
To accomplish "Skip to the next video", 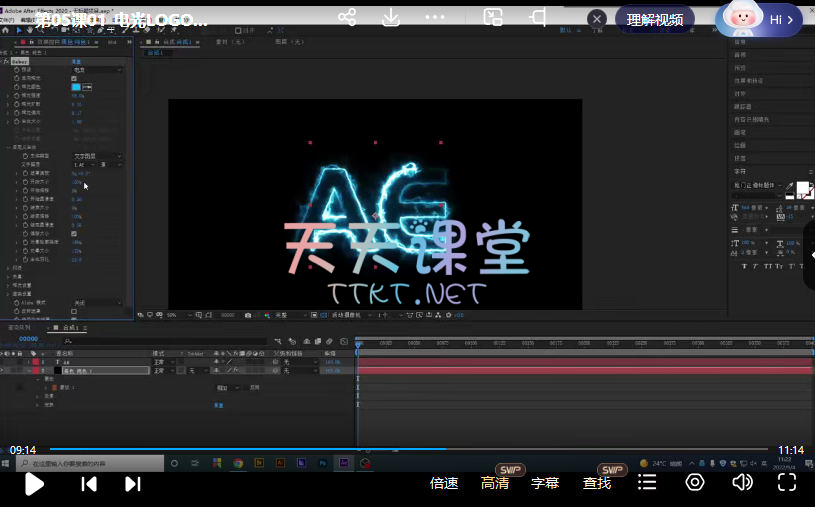I will point(132,483).
